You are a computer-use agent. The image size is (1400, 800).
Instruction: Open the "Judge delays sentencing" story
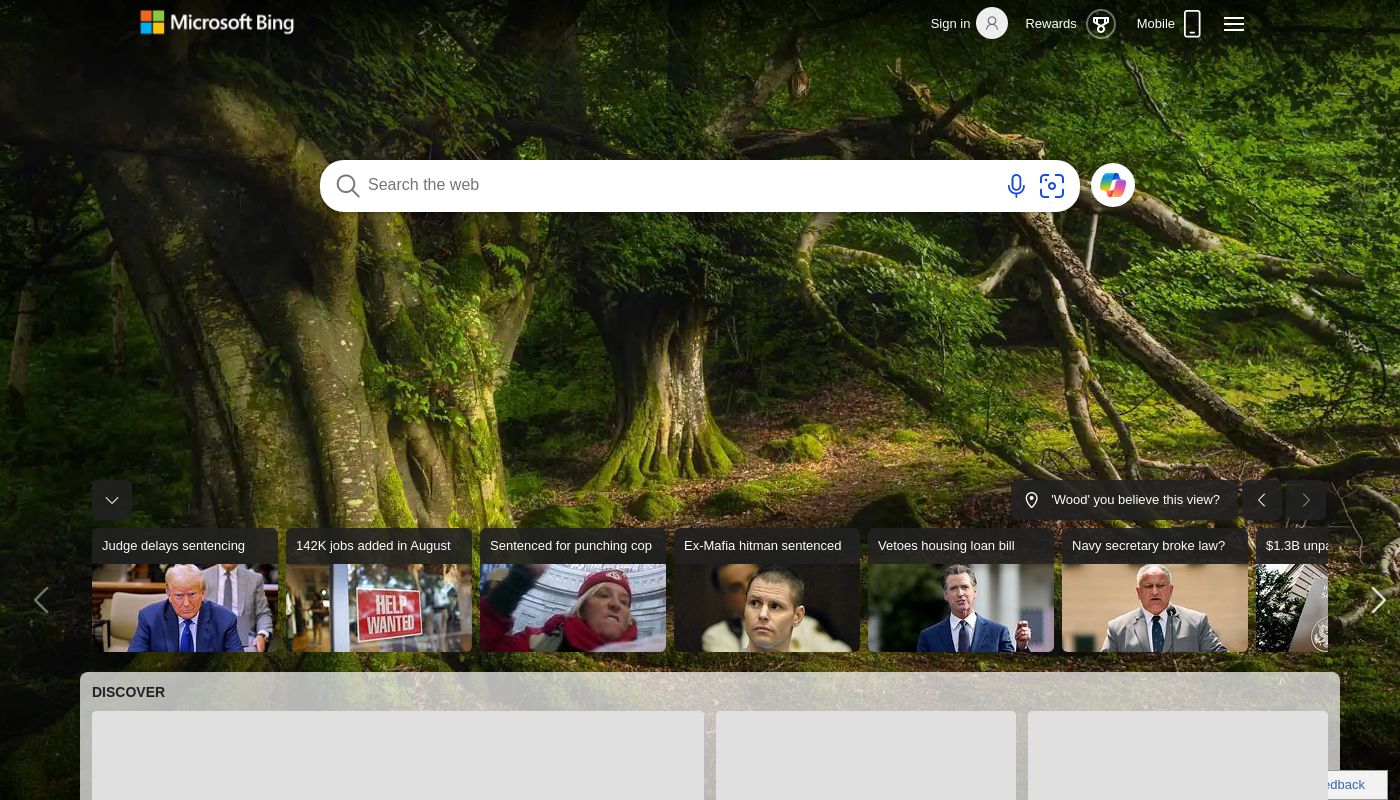click(185, 590)
